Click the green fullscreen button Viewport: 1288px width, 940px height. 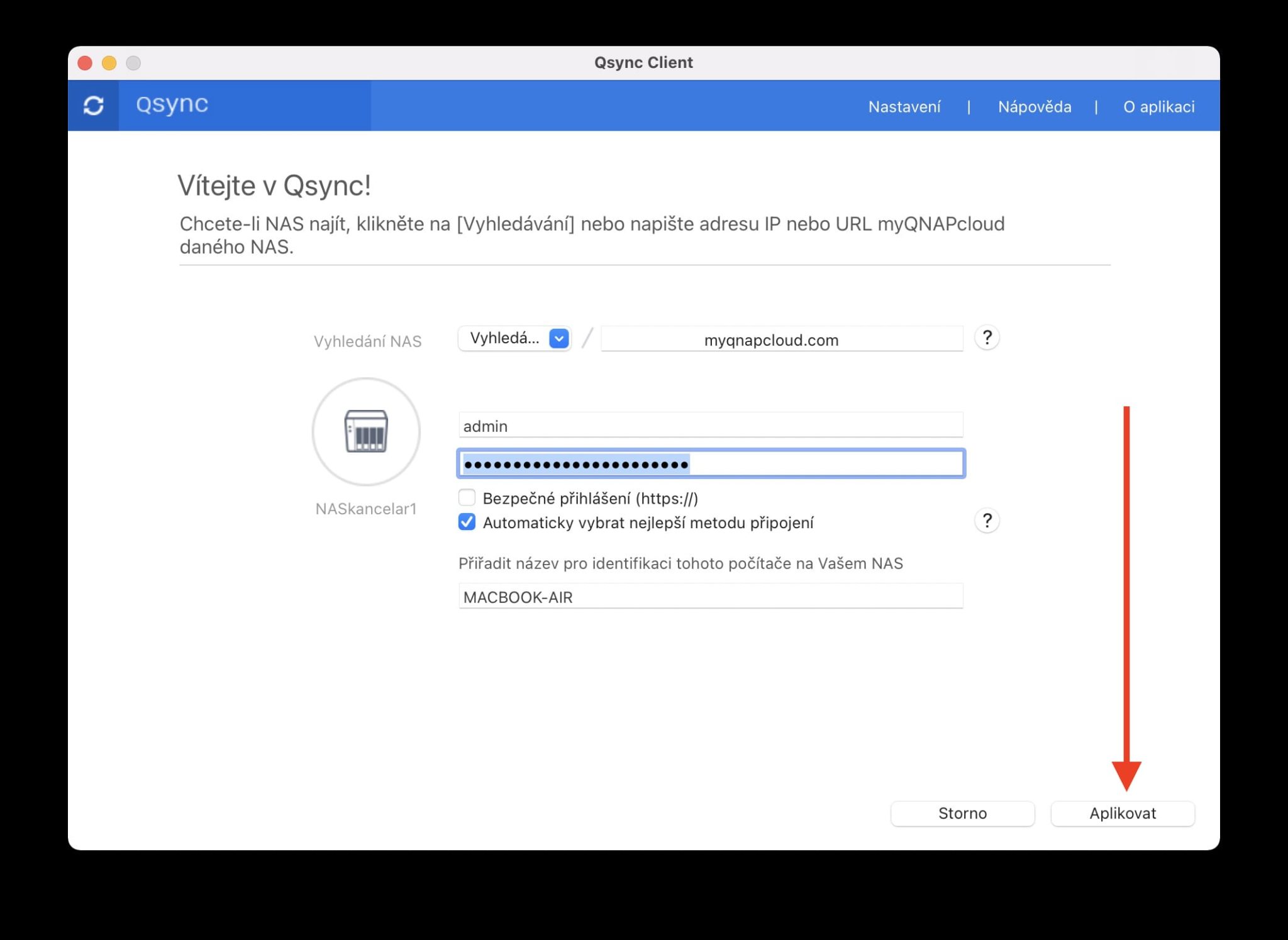pyautogui.click(x=134, y=62)
